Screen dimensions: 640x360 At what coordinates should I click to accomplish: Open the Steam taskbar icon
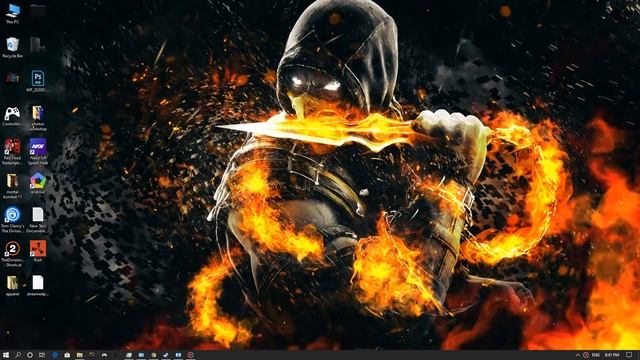166,355
